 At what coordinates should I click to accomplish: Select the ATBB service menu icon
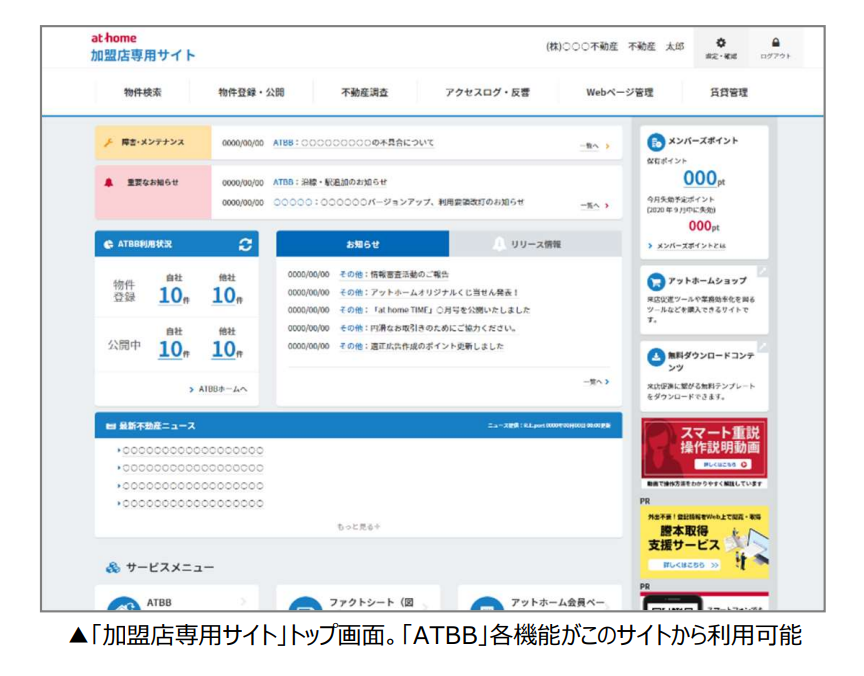123,604
